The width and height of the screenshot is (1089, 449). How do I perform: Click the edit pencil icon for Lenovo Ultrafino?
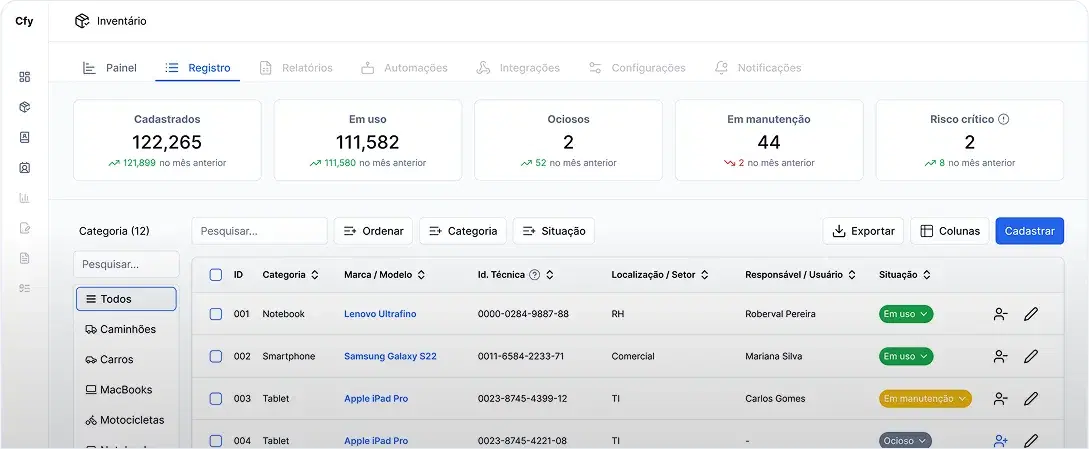pyautogui.click(x=1031, y=314)
